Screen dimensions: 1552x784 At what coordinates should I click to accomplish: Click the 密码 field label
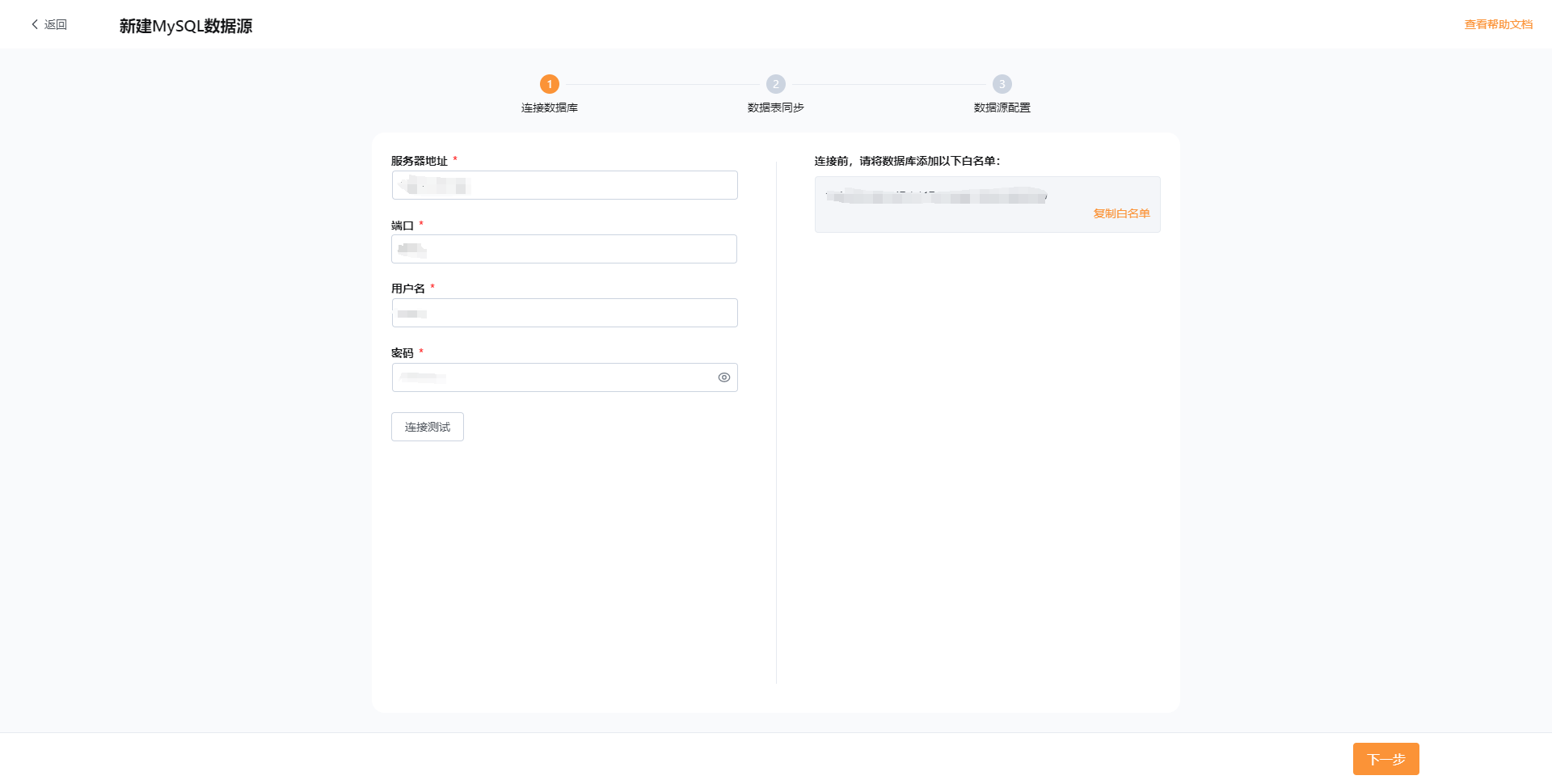(403, 353)
